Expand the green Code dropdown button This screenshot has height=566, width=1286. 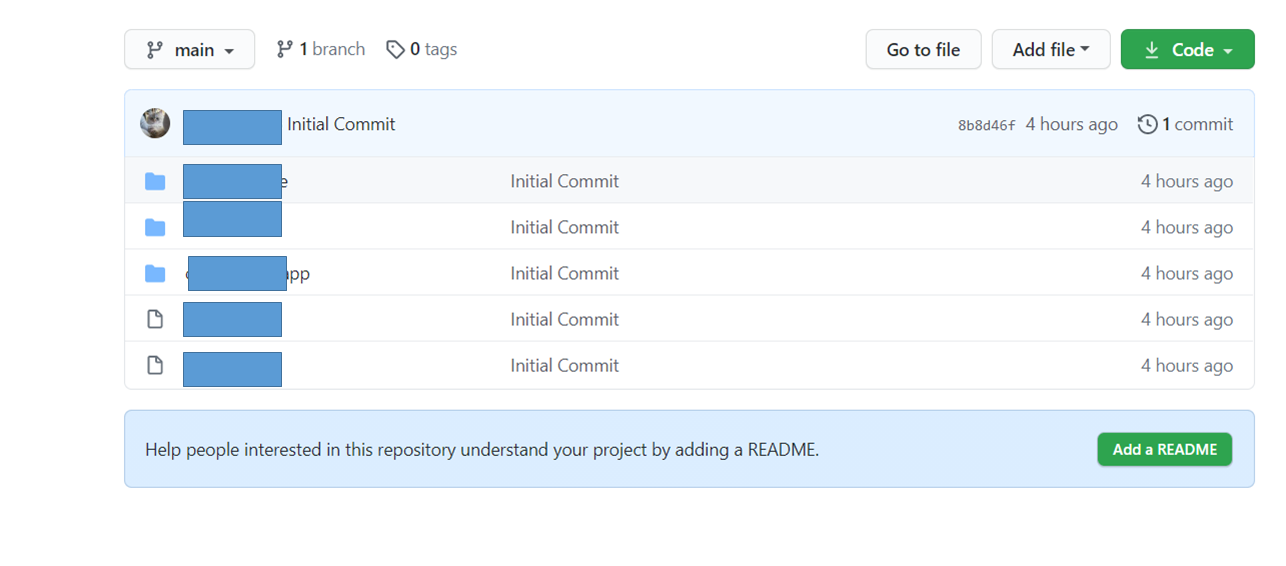coord(1187,50)
